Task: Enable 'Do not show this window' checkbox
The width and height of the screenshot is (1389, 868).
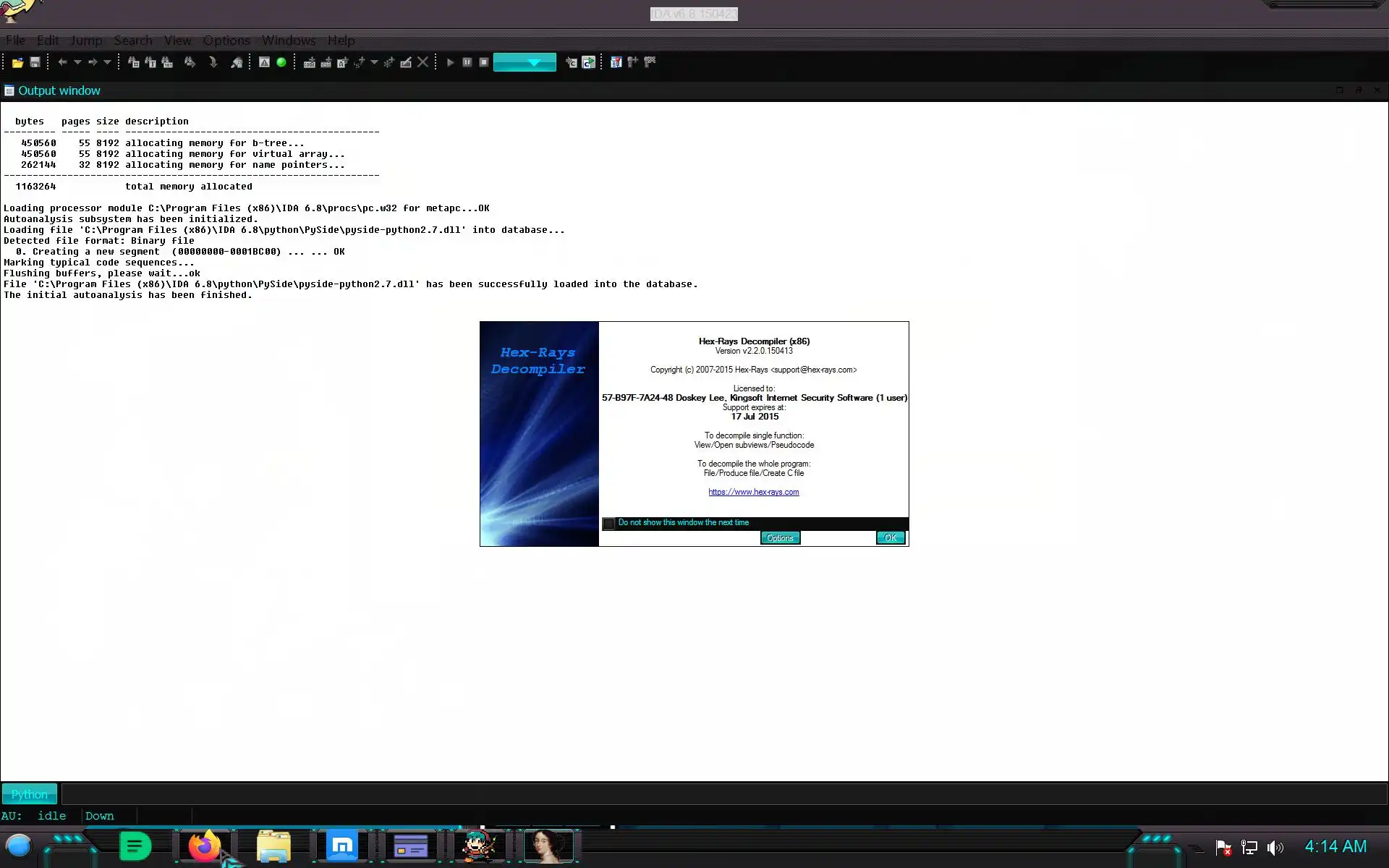Action: click(608, 523)
